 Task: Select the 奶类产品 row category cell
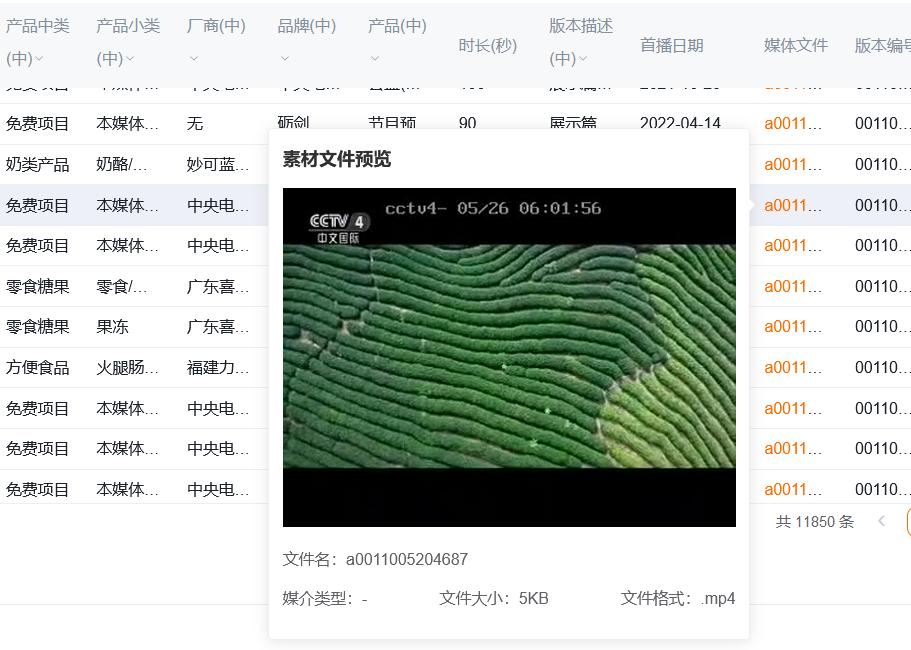(38, 164)
